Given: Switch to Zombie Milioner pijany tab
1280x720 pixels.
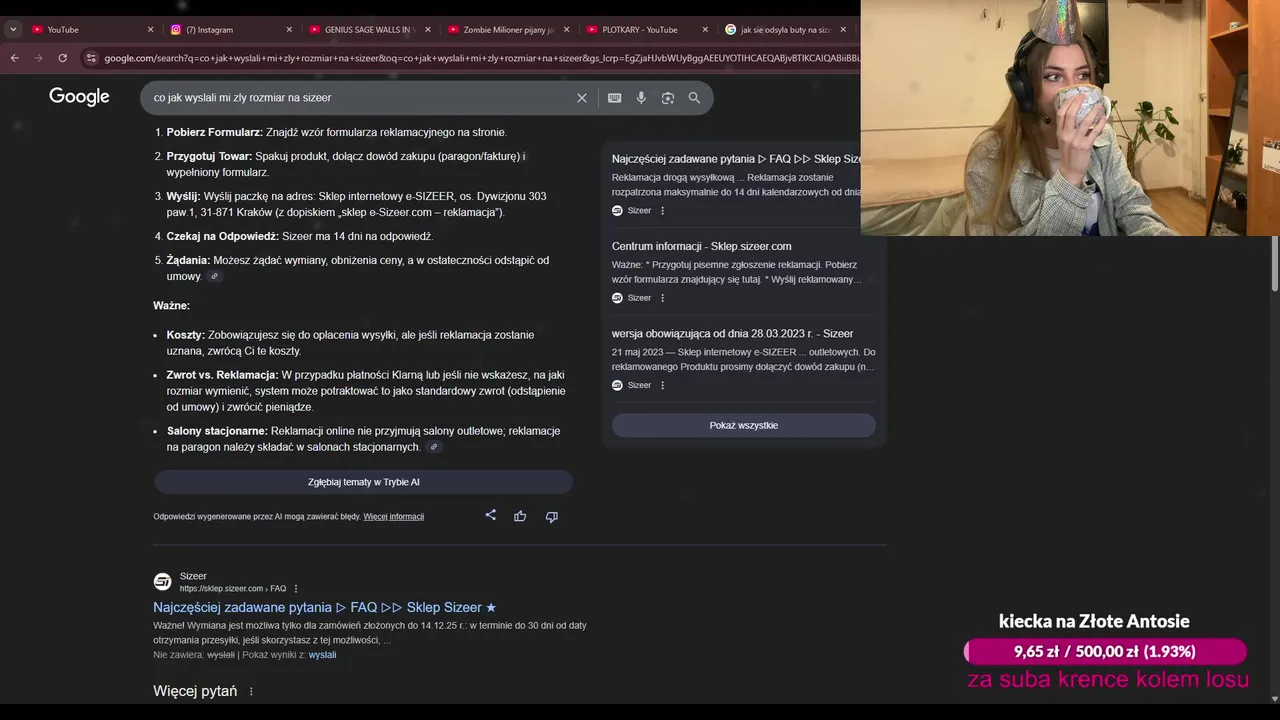Looking at the screenshot, I should (508, 30).
